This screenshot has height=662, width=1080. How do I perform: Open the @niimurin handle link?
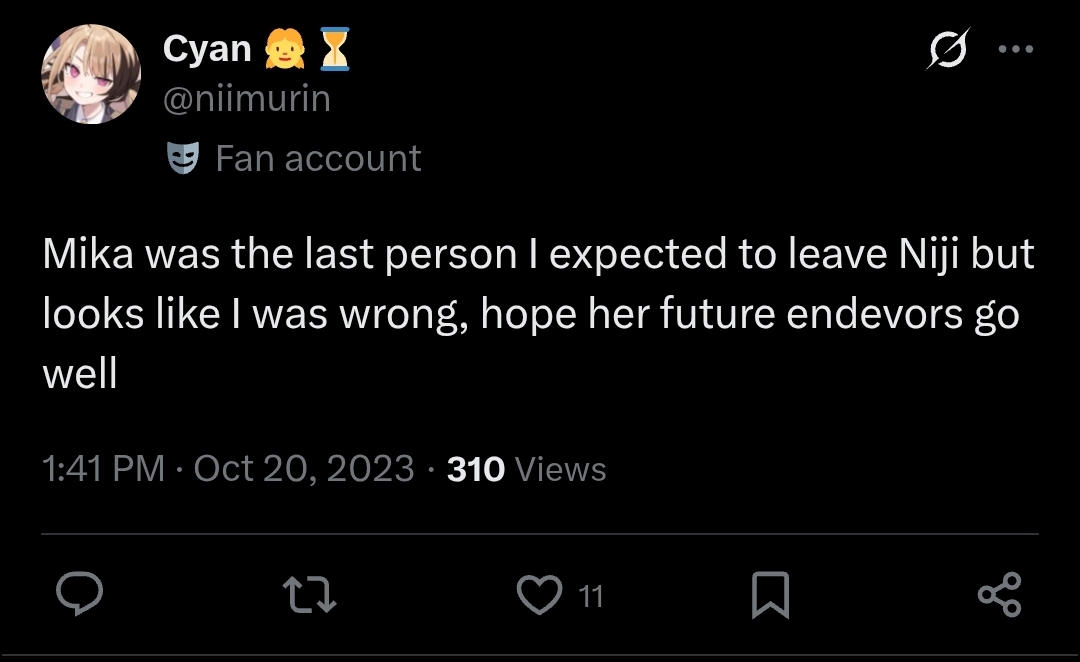247,99
